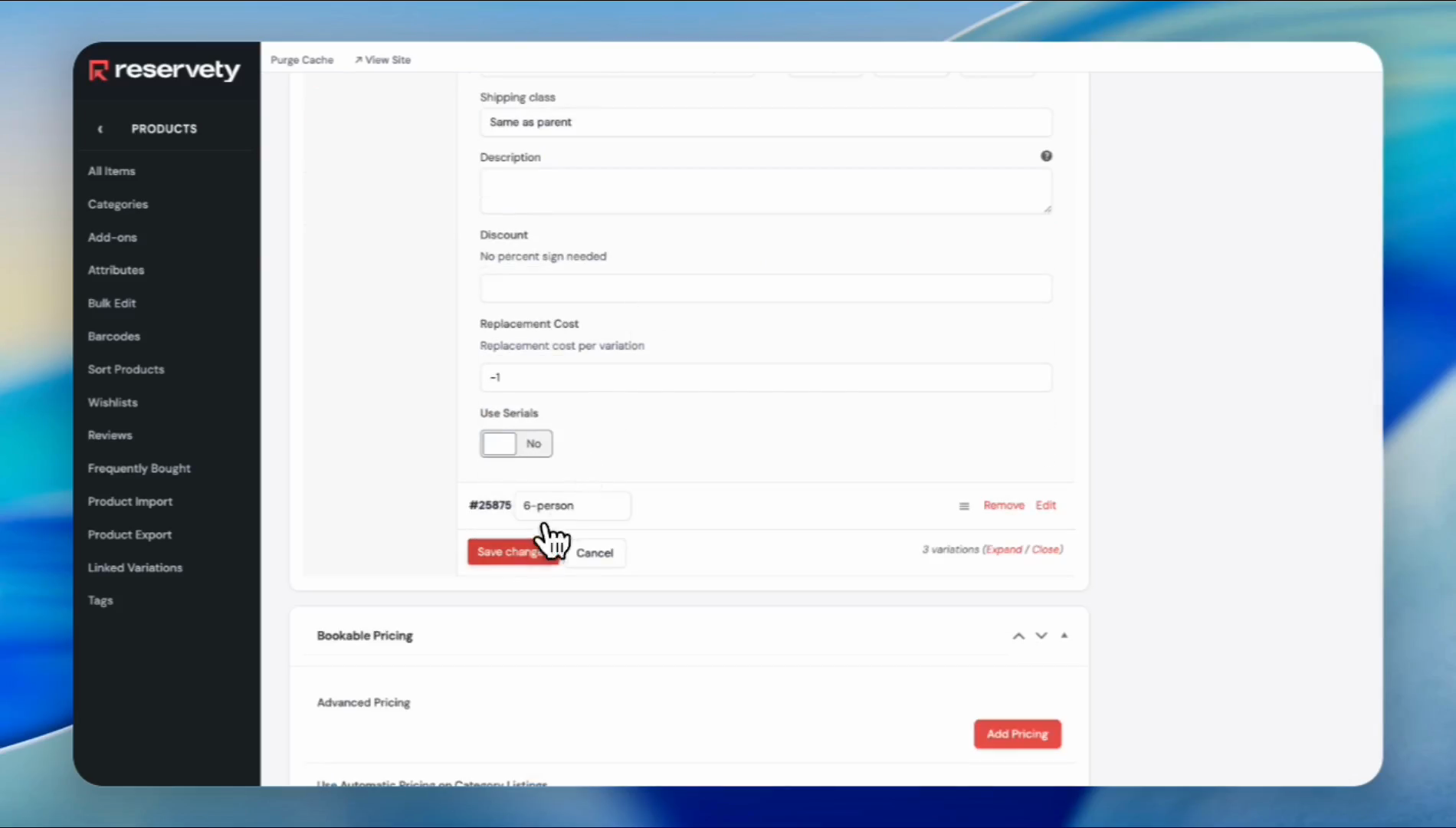Click the Replacement Cost input field
This screenshot has height=828, width=1456.
click(x=765, y=378)
